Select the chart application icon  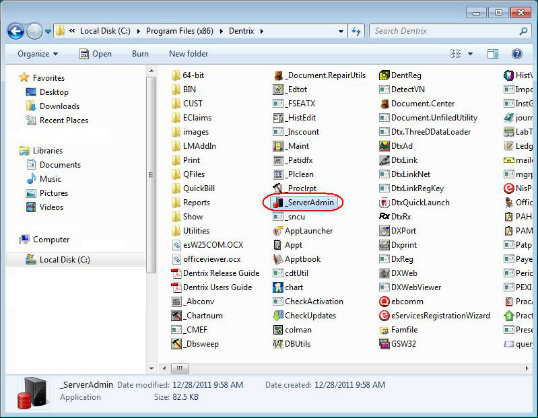[x=278, y=287]
